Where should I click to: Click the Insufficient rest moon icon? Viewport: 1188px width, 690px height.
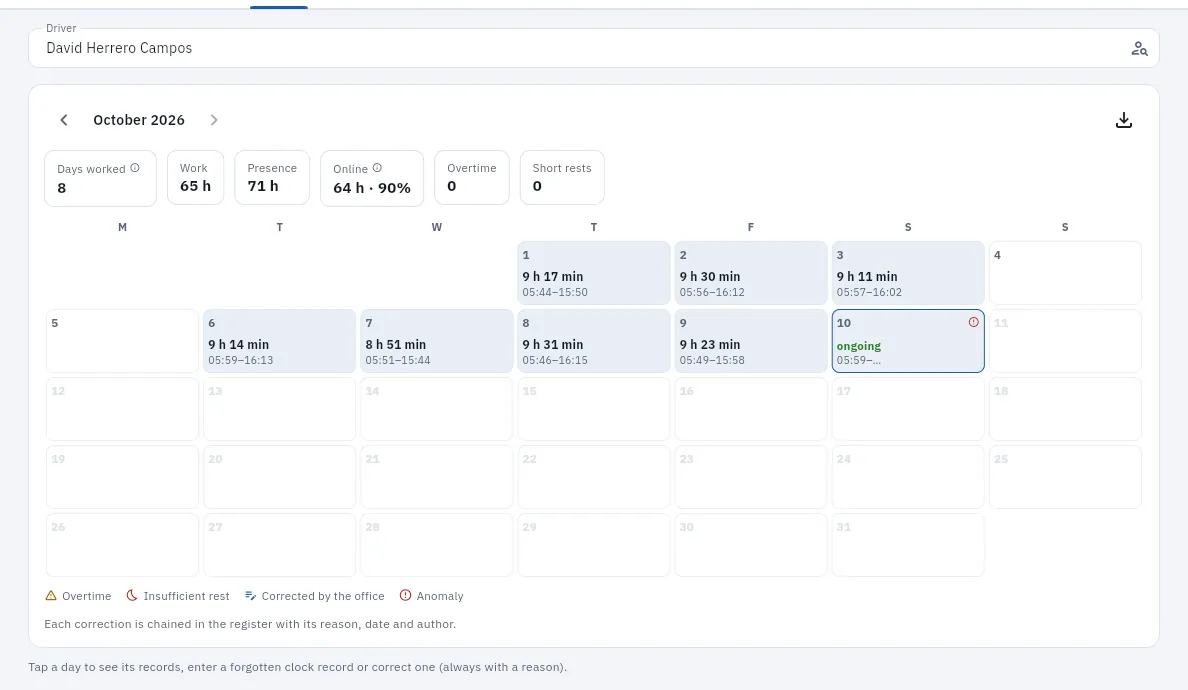pyautogui.click(x=132, y=595)
